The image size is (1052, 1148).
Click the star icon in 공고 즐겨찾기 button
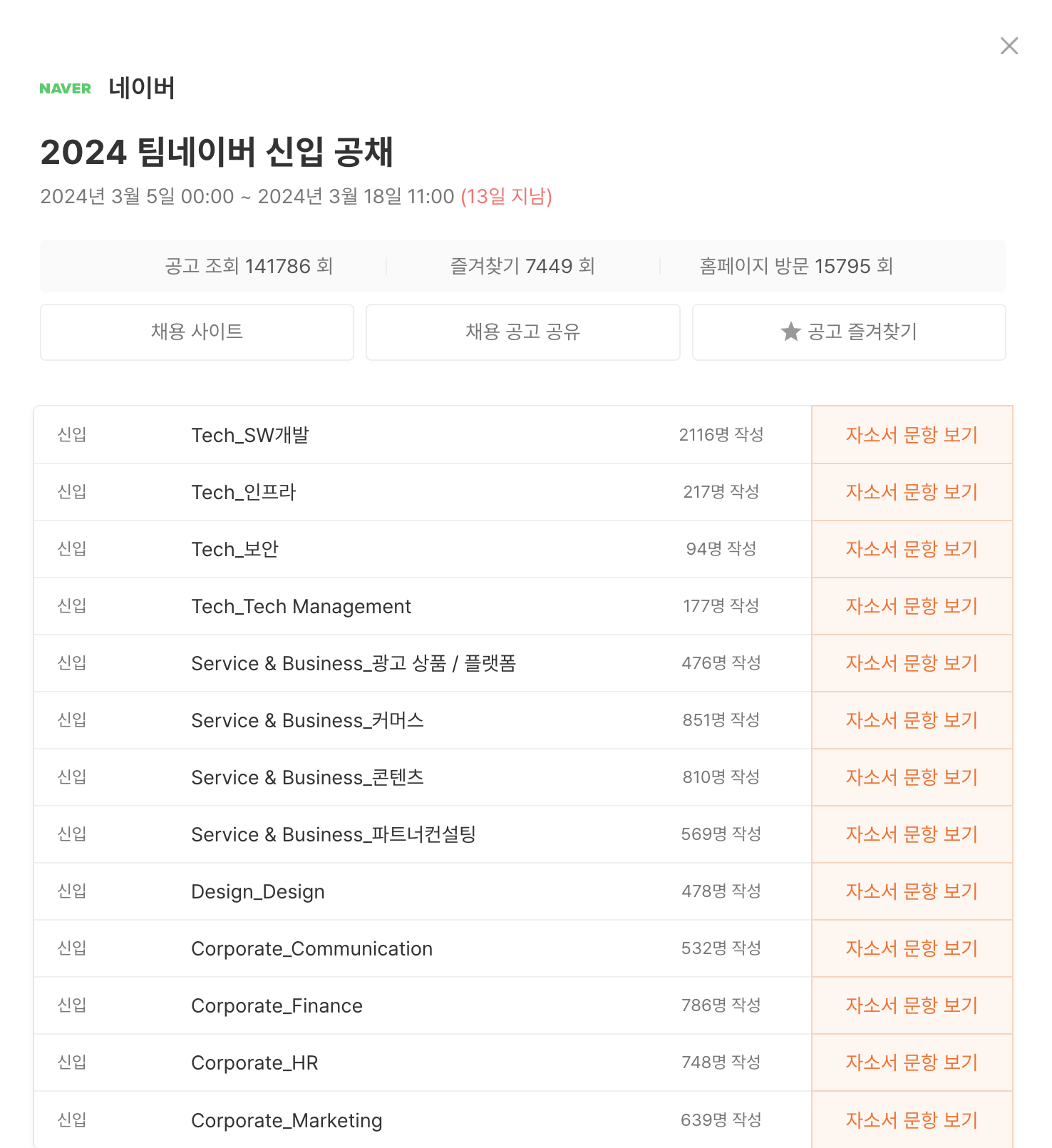pyautogui.click(x=790, y=332)
